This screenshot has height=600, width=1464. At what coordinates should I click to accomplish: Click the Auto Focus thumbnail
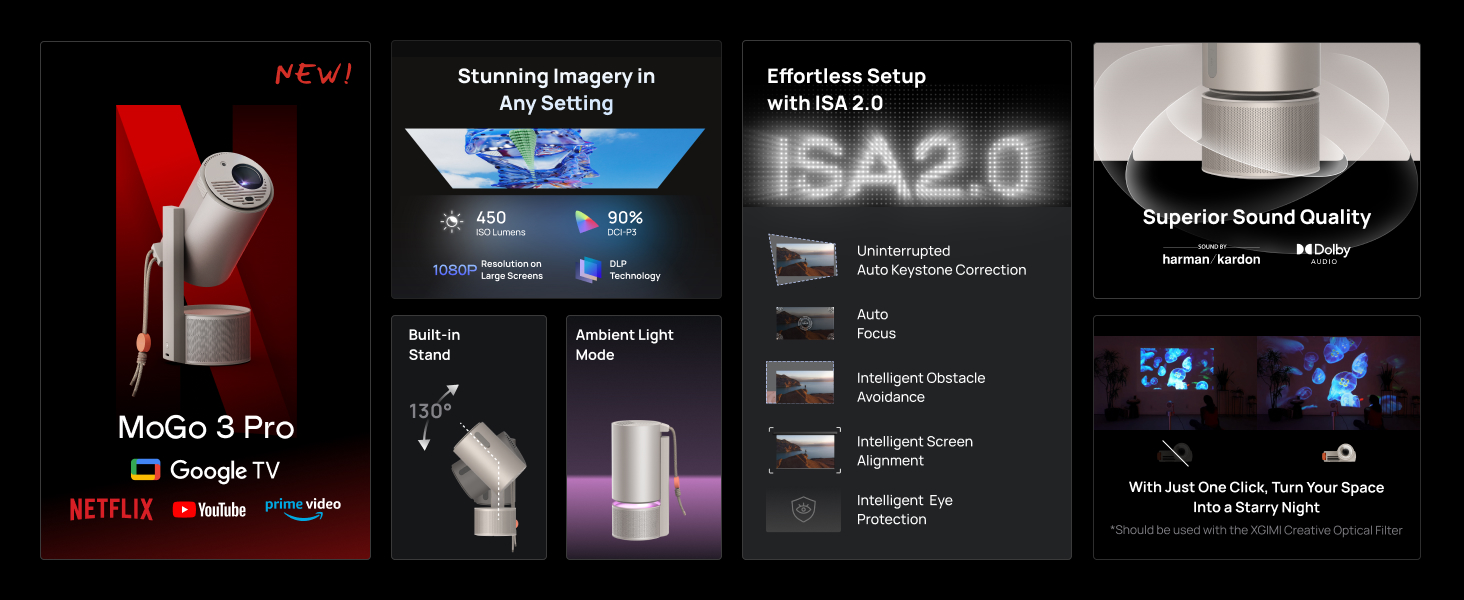[804, 324]
